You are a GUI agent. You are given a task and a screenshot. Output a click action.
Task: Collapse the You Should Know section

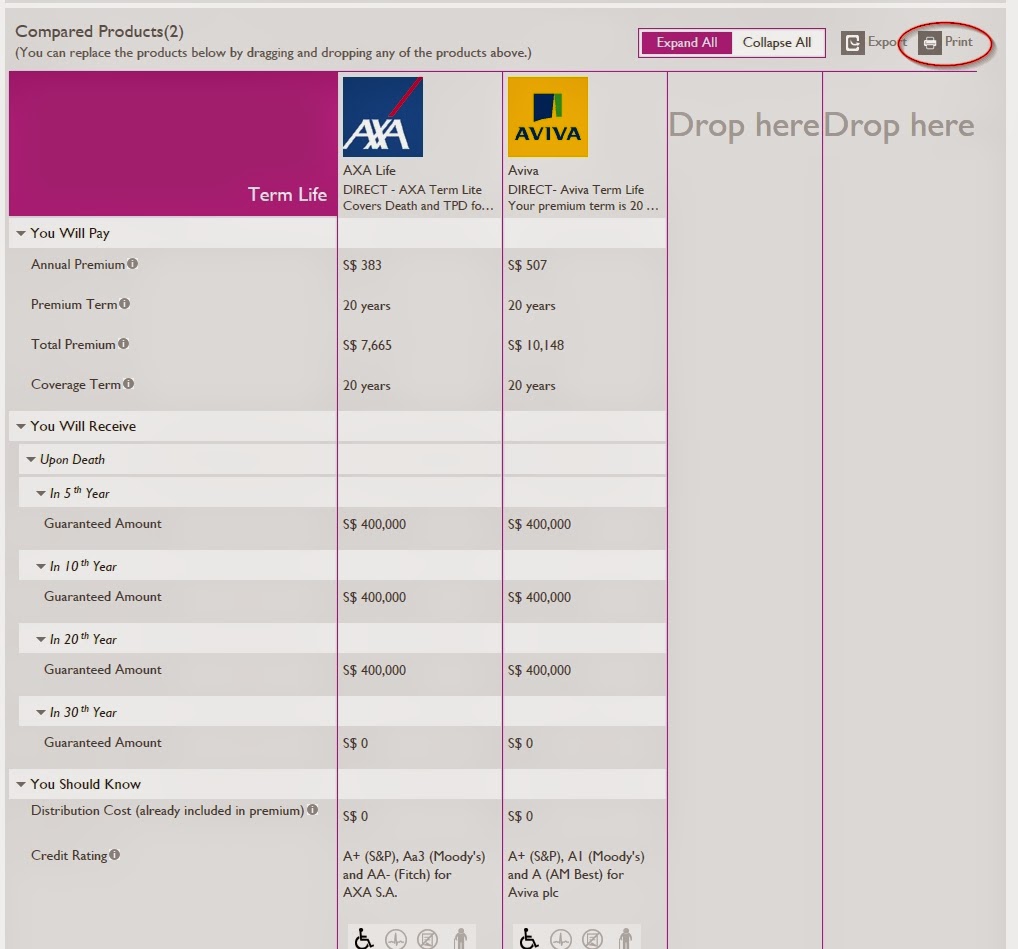pos(21,784)
